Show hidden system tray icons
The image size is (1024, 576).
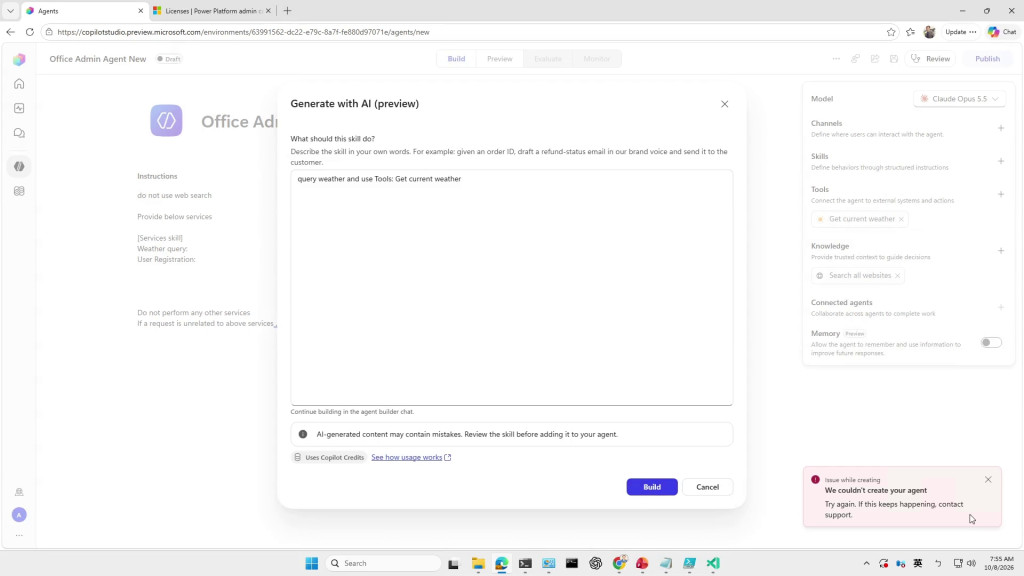tap(867, 563)
